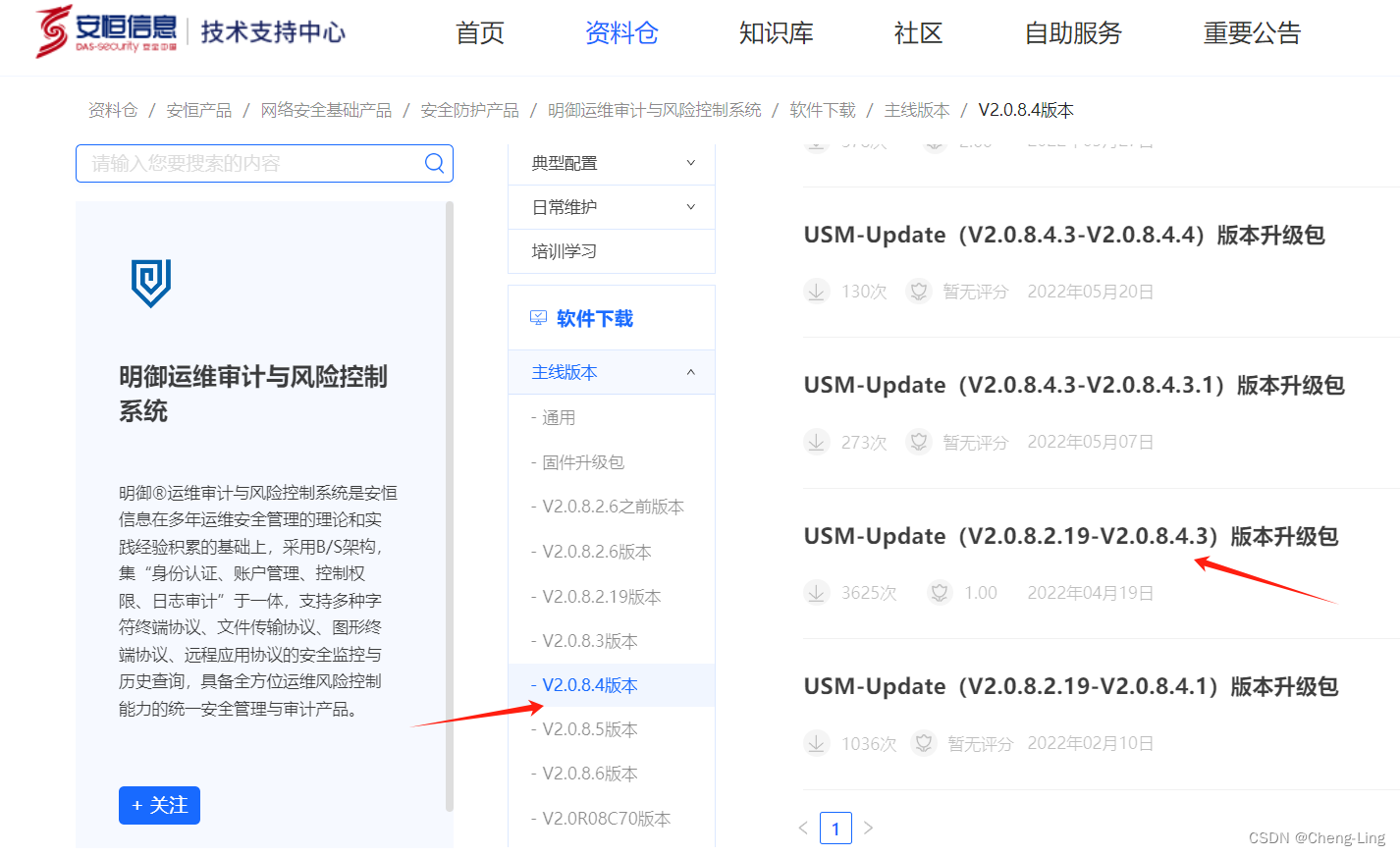Open 重要公告 in top navigation
The image size is (1400, 856).
[1252, 33]
